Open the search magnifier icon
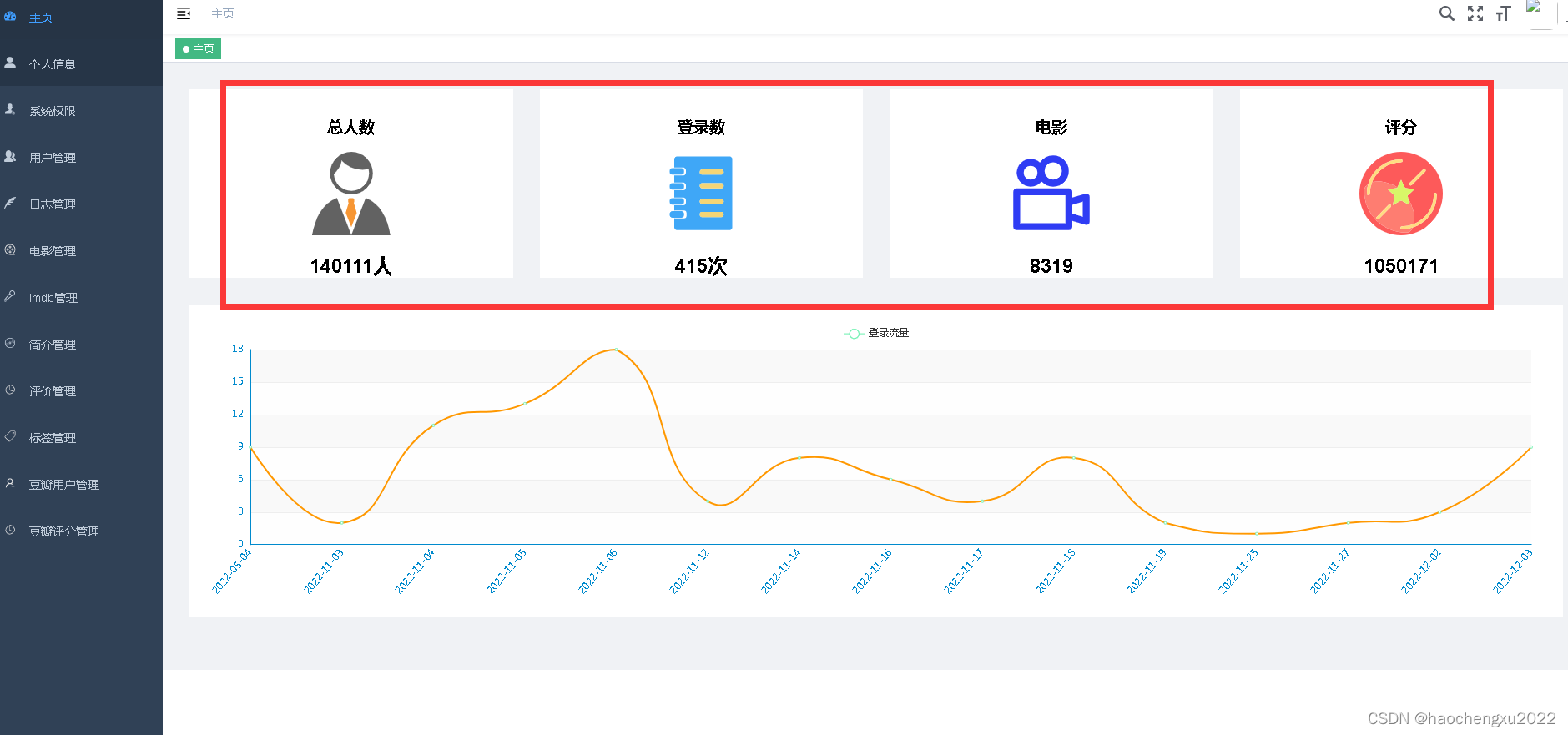Screen dimensions: 1568x735 1446,13
